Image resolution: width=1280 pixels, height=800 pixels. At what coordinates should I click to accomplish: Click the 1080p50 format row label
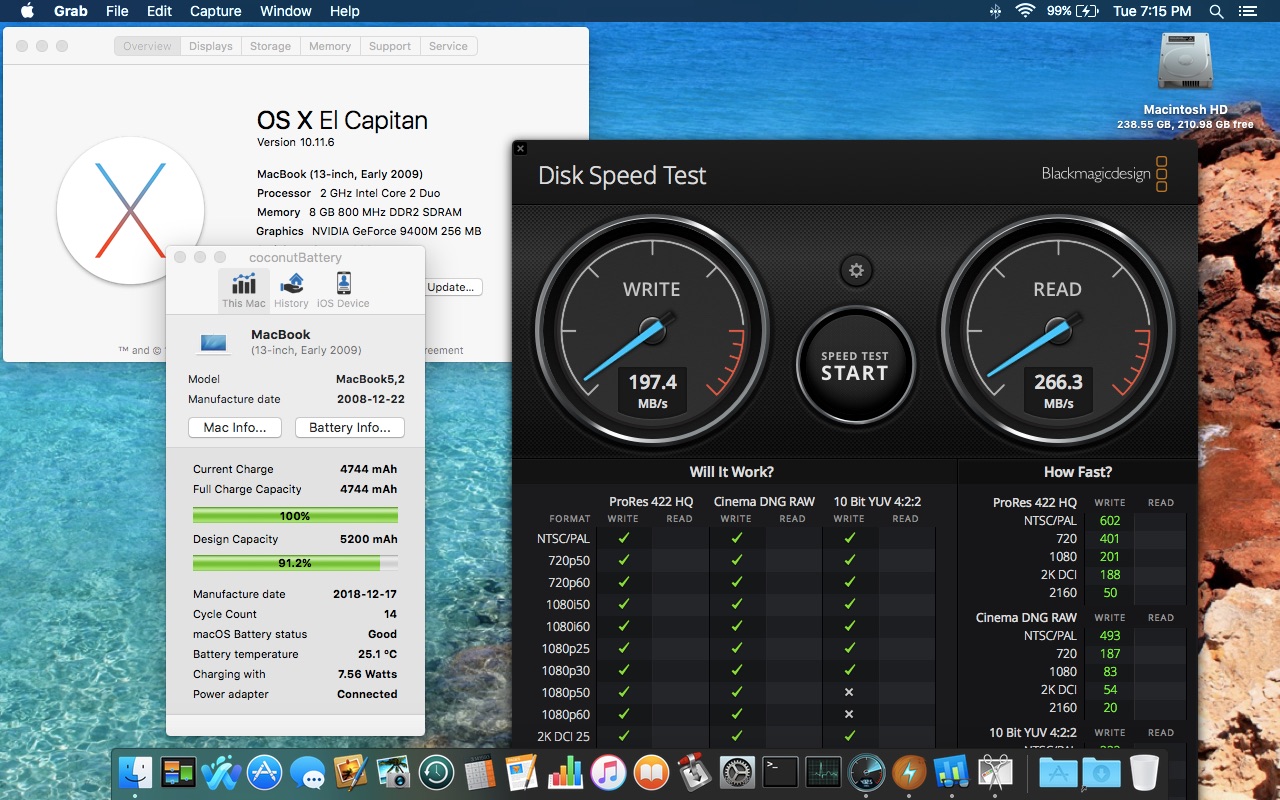pyautogui.click(x=566, y=692)
